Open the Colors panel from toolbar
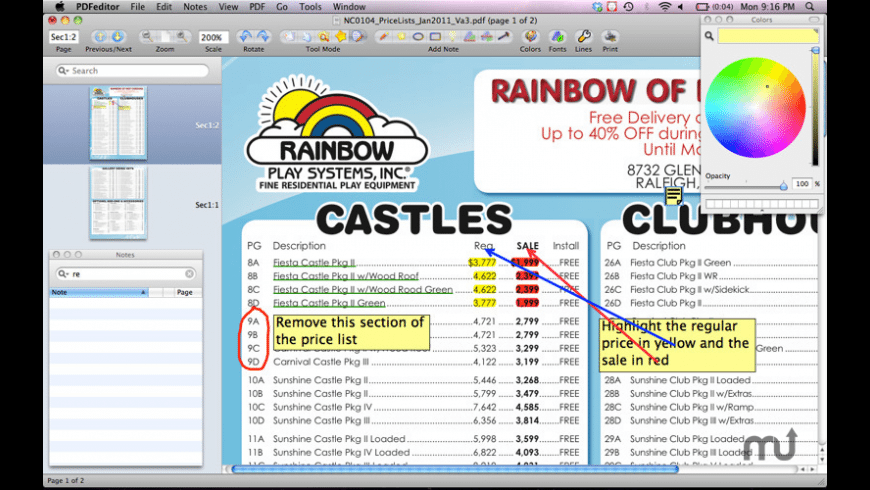The height and width of the screenshot is (490, 870). (530, 37)
